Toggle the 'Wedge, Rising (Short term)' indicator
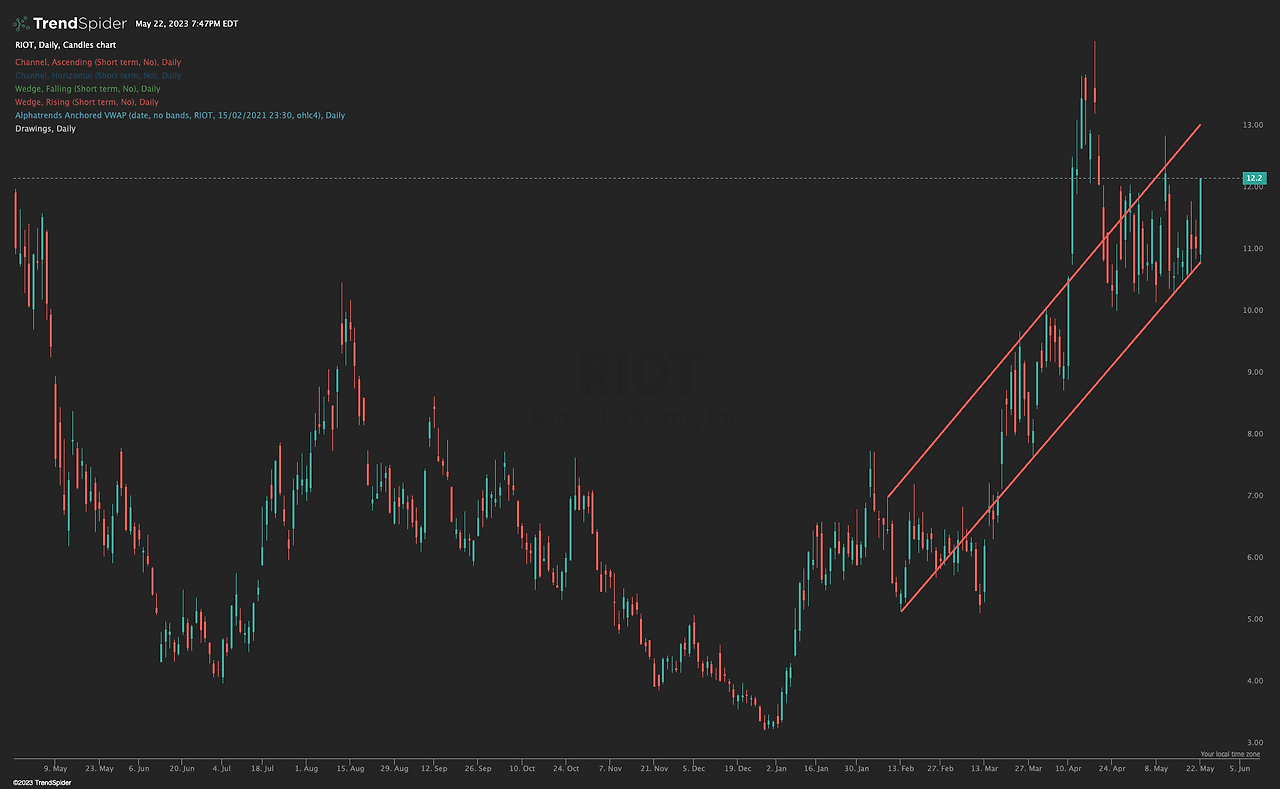Screen dimensions: 1280x789 (86, 101)
